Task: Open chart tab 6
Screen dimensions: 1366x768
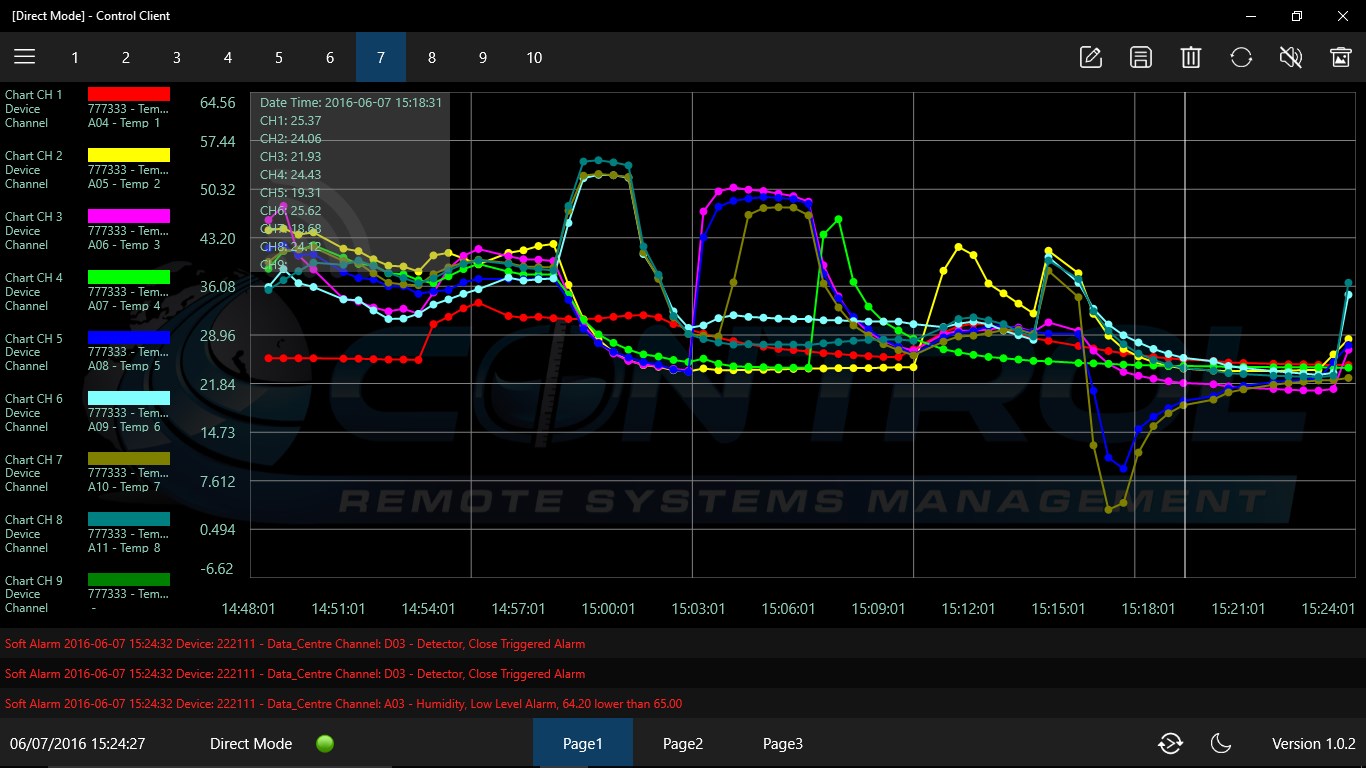Action: tap(330, 57)
